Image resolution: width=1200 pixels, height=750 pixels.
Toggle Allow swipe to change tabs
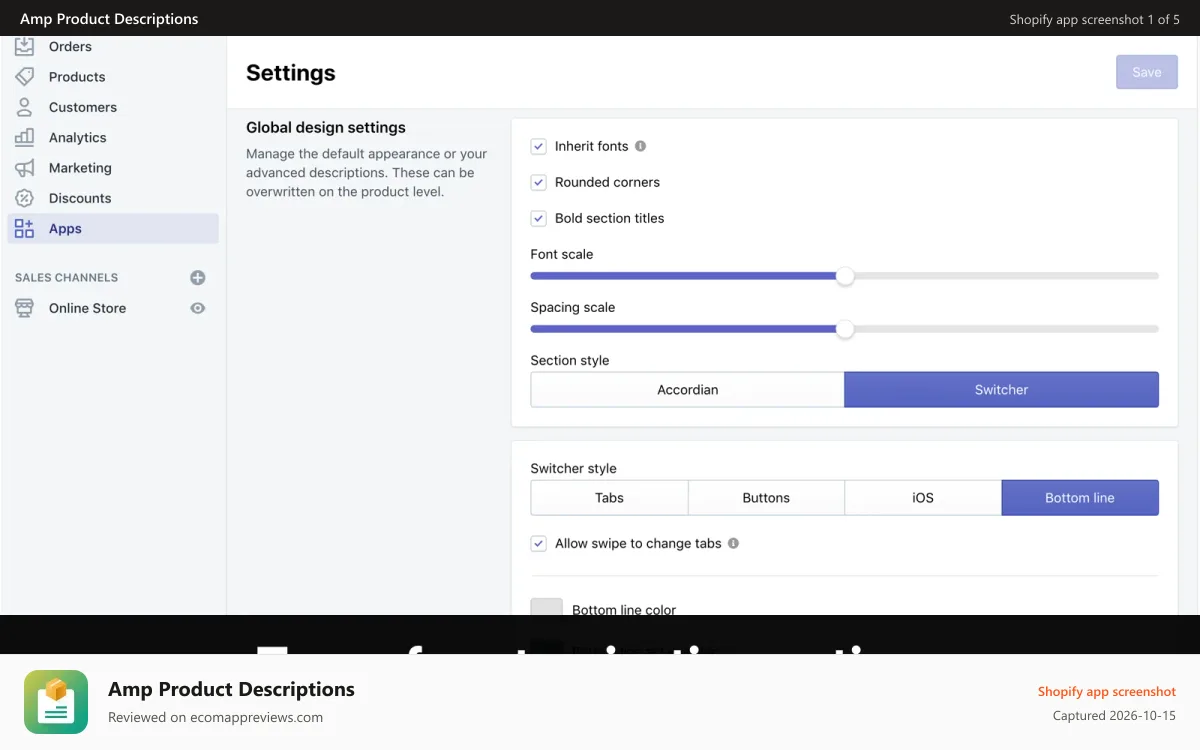pyautogui.click(x=539, y=543)
